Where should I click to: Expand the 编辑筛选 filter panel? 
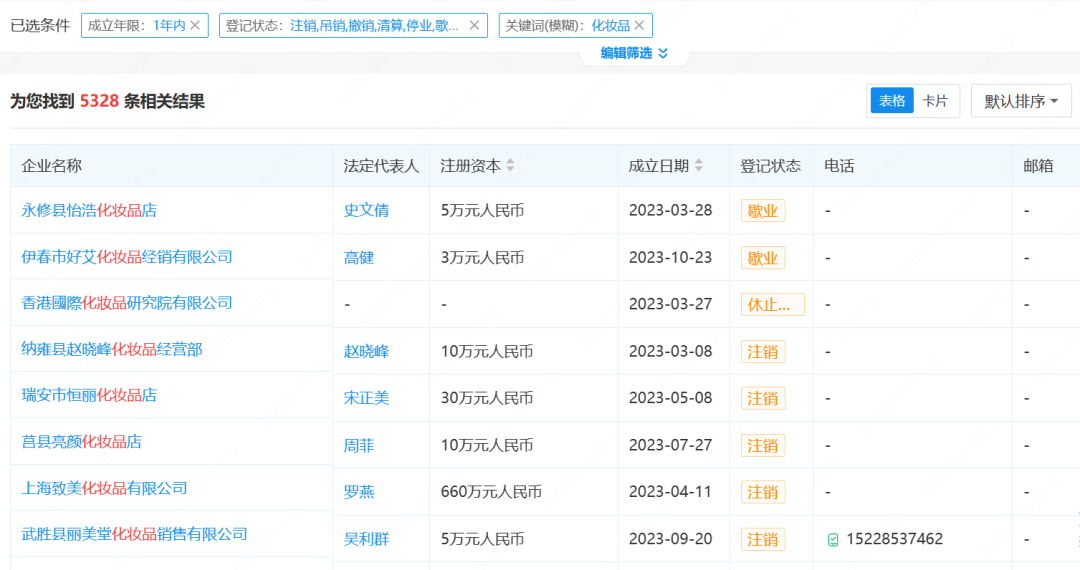(x=634, y=53)
